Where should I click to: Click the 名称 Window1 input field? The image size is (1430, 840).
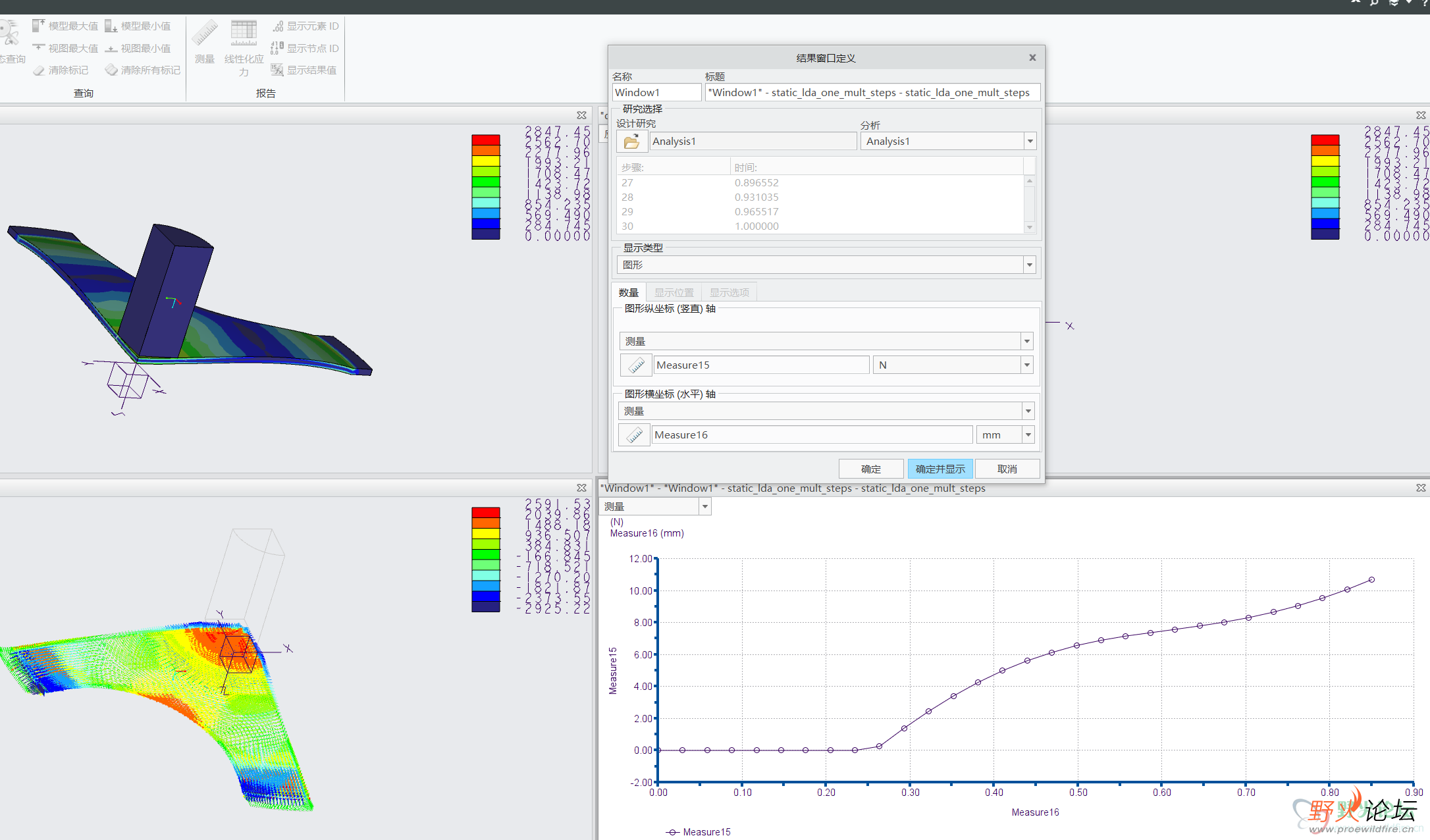coord(656,92)
